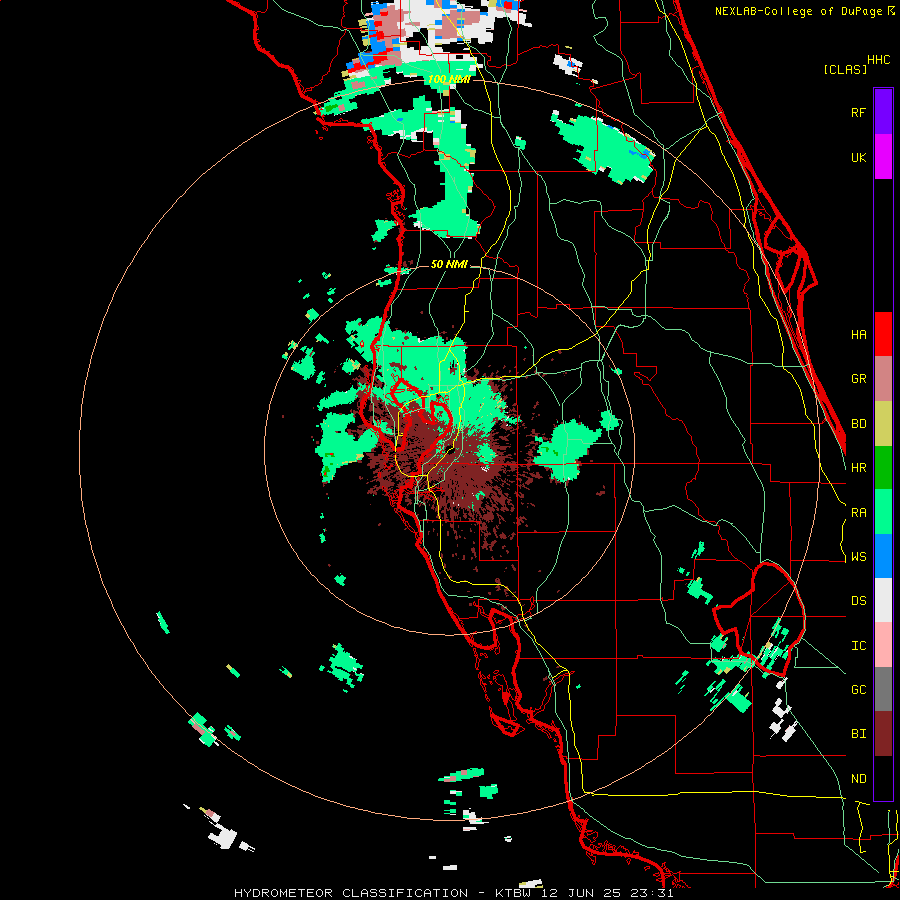Select the "DS" legend label

pyautogui.click(x=858, y=601)
